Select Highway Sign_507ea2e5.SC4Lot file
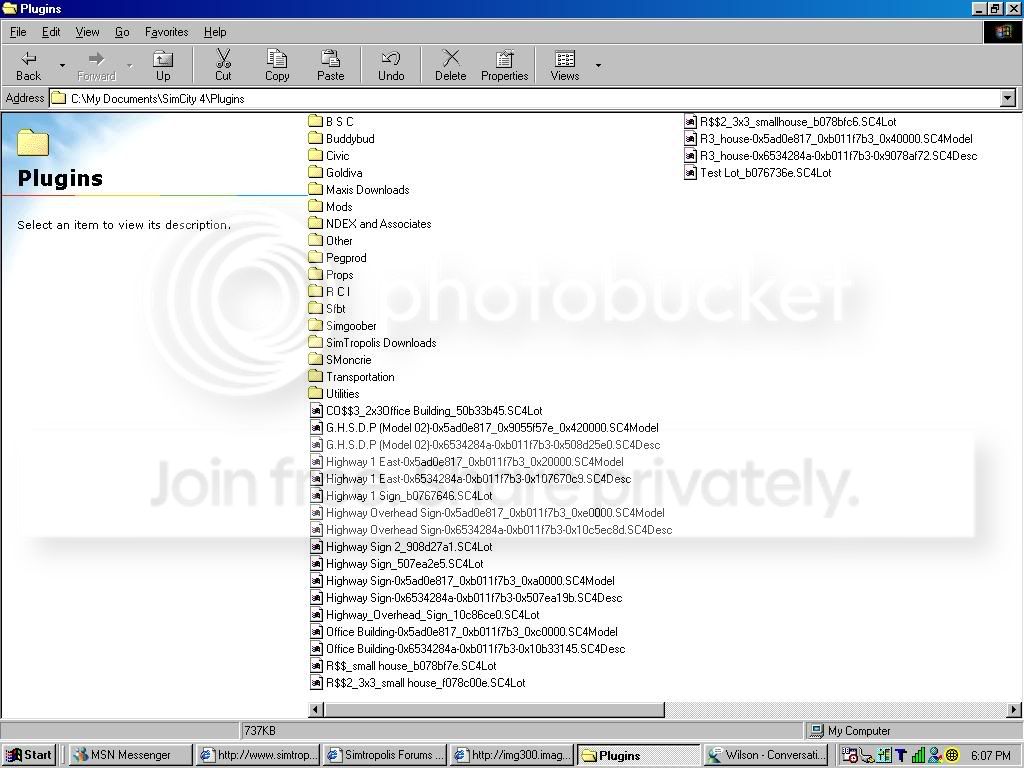Image resolution: width=1024 pixels, height=768 pixels. tap(396, 563)
